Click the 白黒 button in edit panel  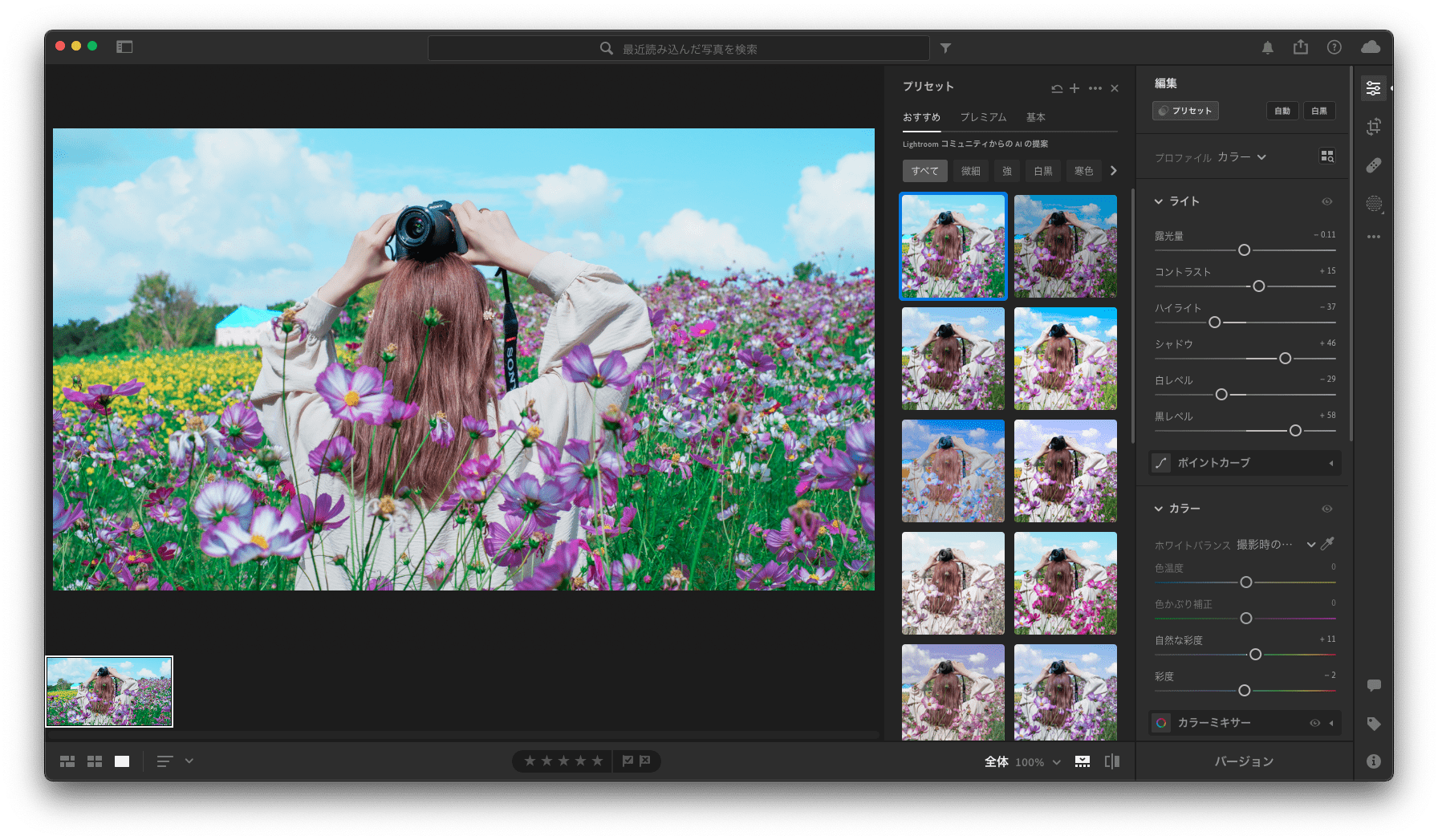1319,111
